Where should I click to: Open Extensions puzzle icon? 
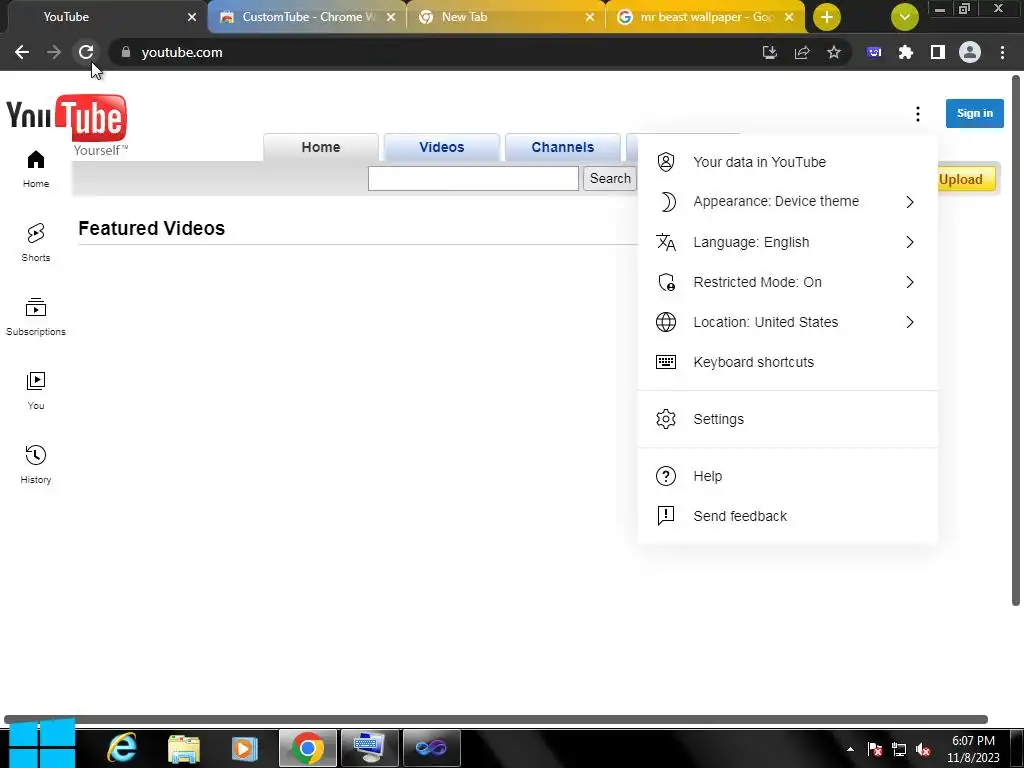(906, 52)
